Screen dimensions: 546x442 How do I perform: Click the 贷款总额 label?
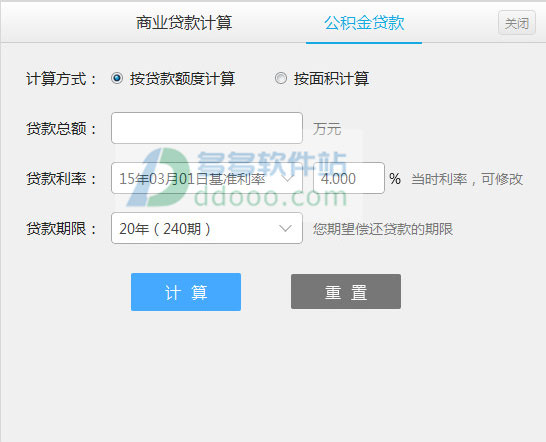click(61, 129)
